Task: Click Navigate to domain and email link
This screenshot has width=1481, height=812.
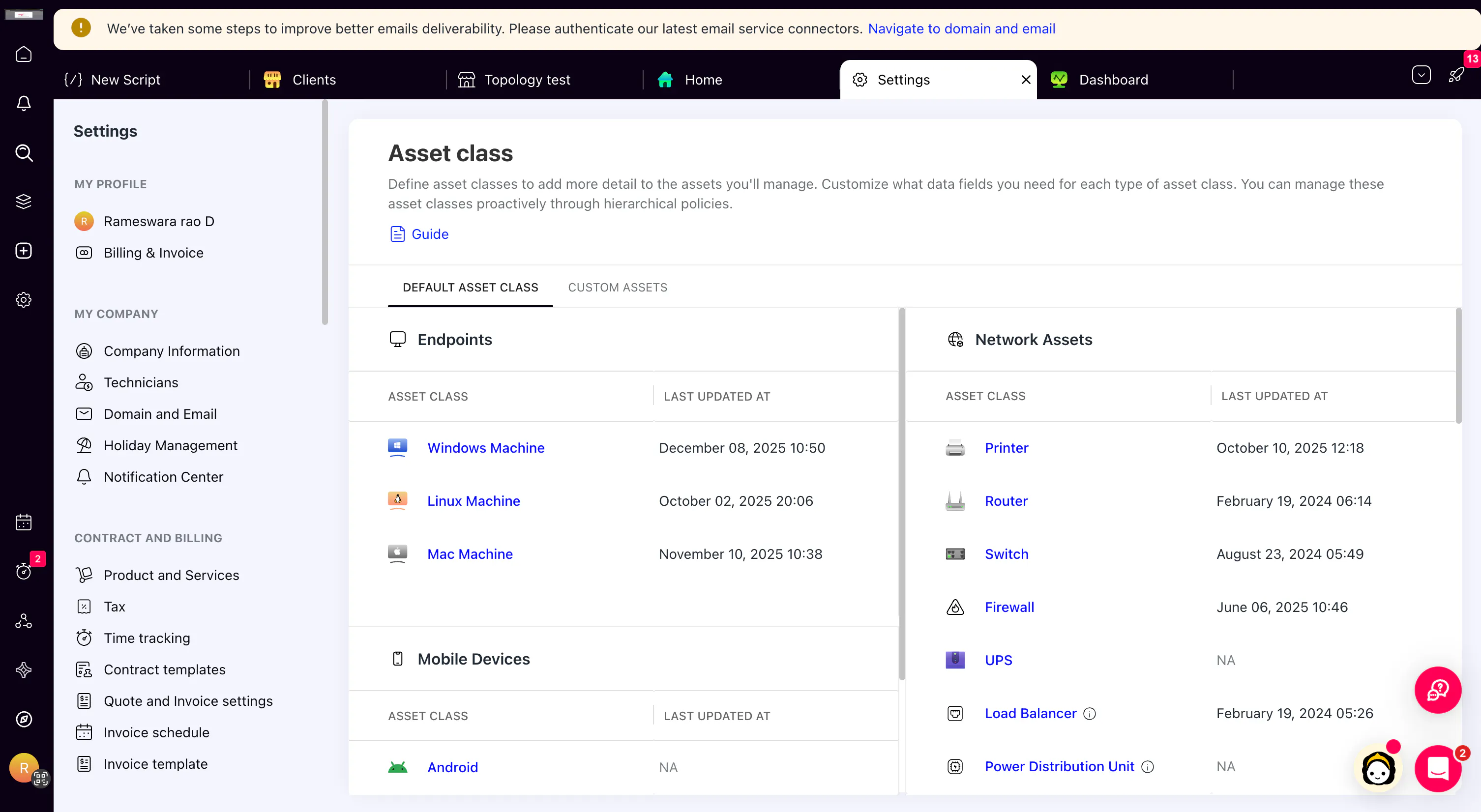Action: (961, 29)
